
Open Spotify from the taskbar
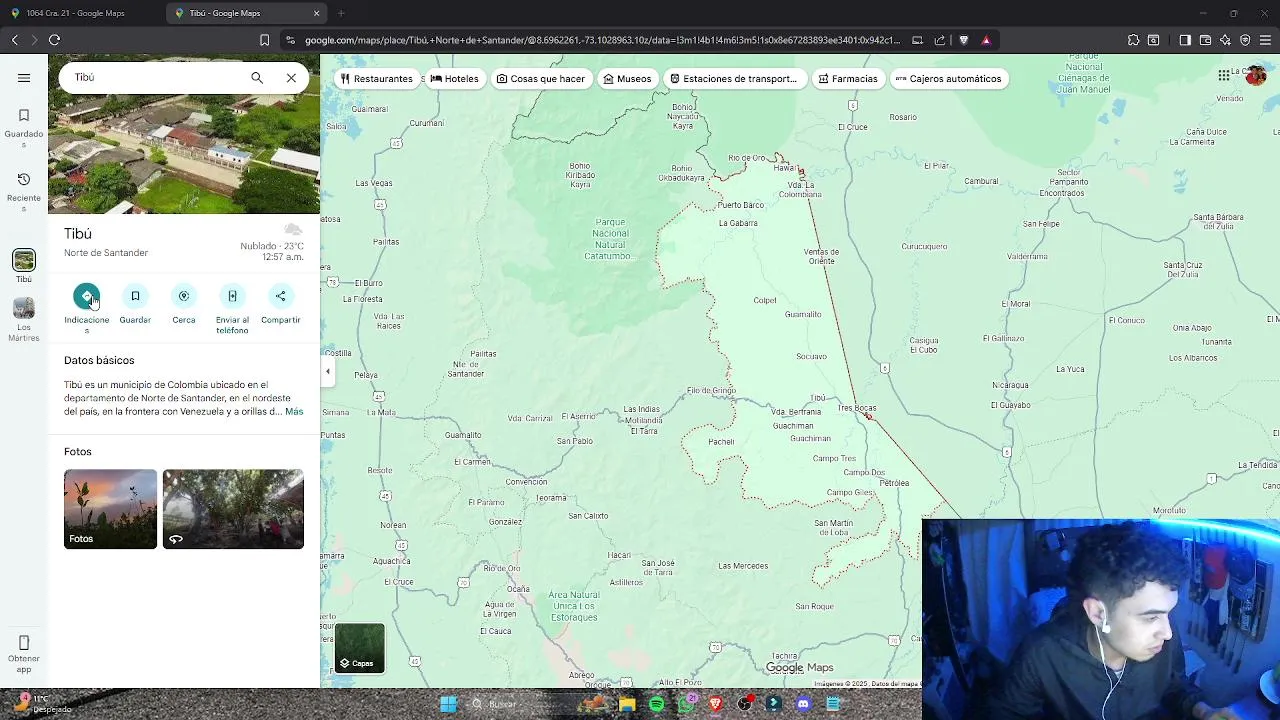click(656, 704)
